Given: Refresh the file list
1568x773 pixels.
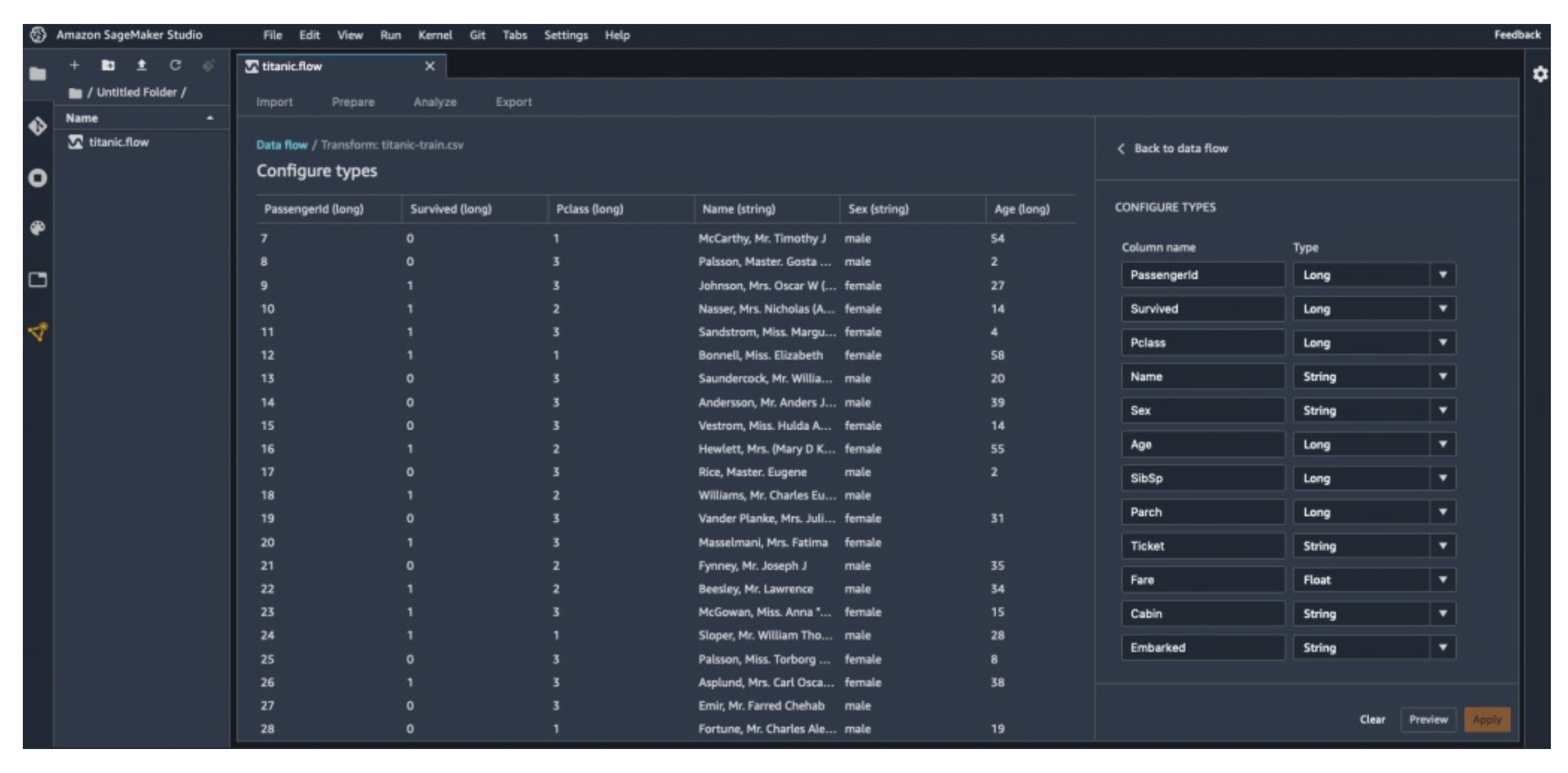Looking at the screenshot, I should (x=175, y=65).
